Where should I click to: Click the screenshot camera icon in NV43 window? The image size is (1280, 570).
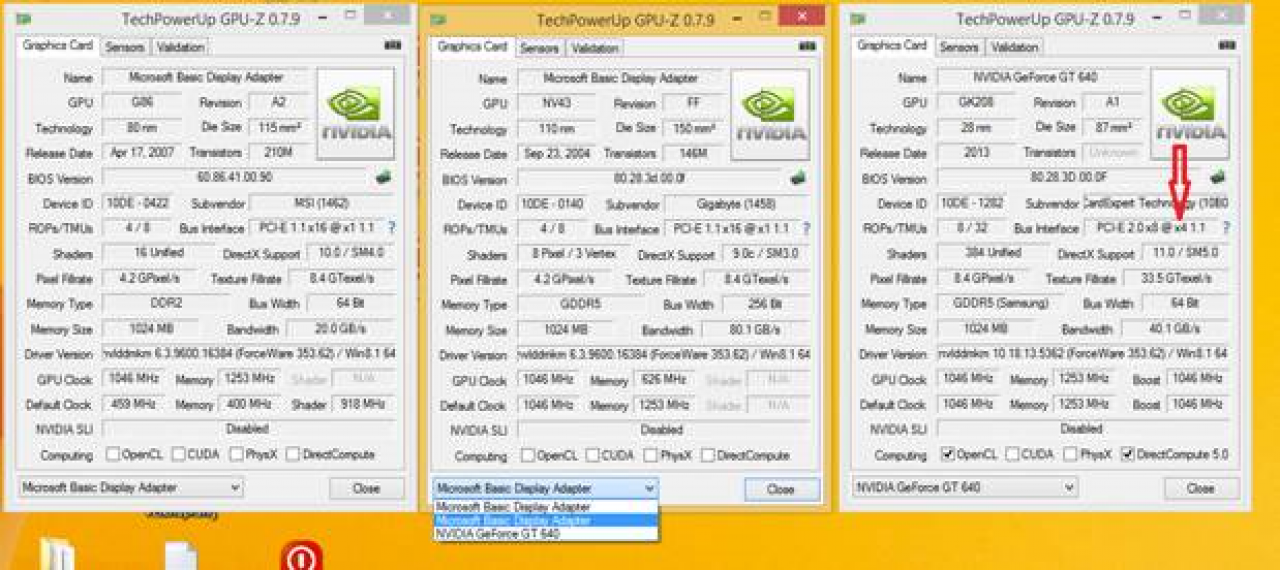tap(806, 47)
